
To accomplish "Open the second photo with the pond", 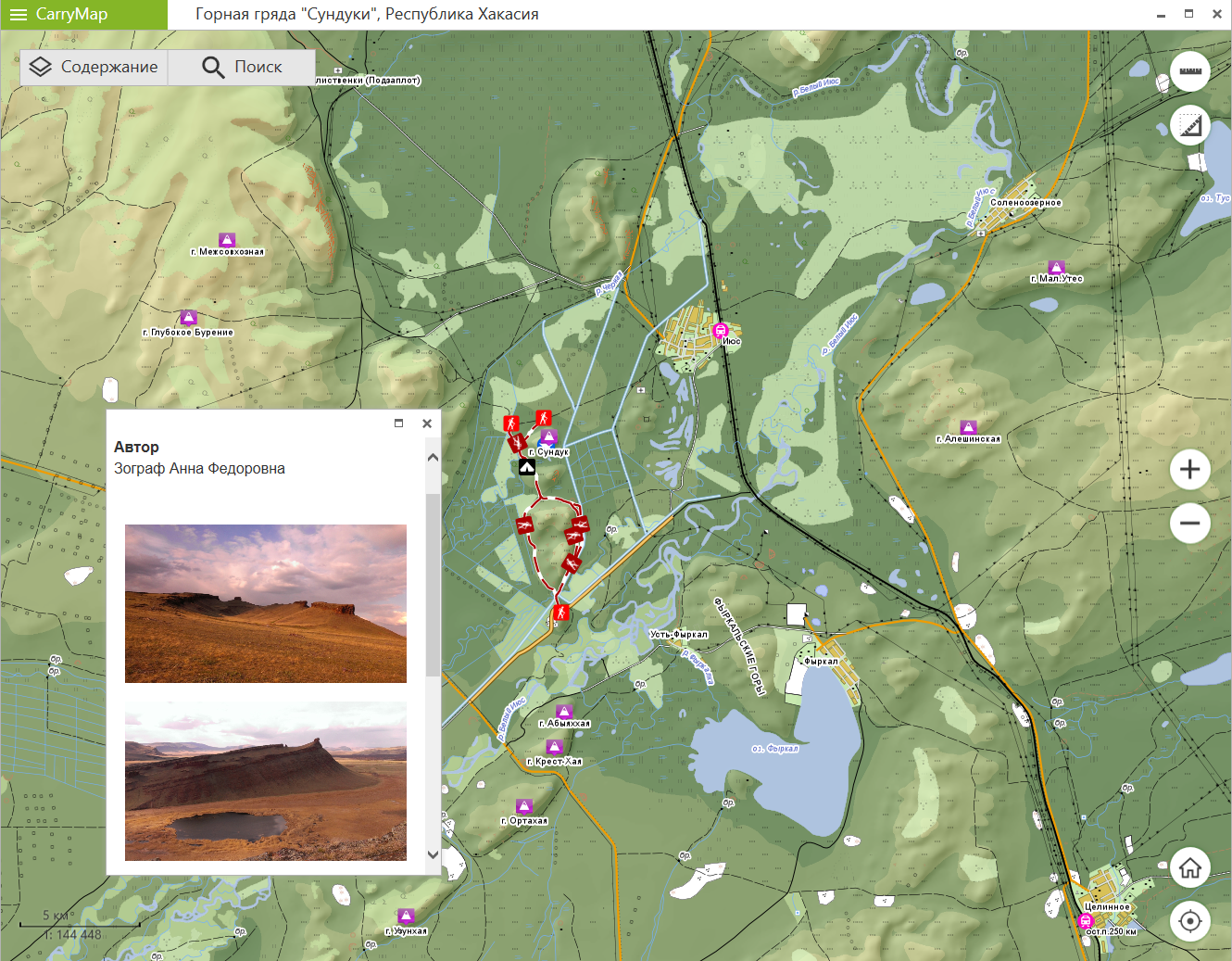I will (266, 781).
